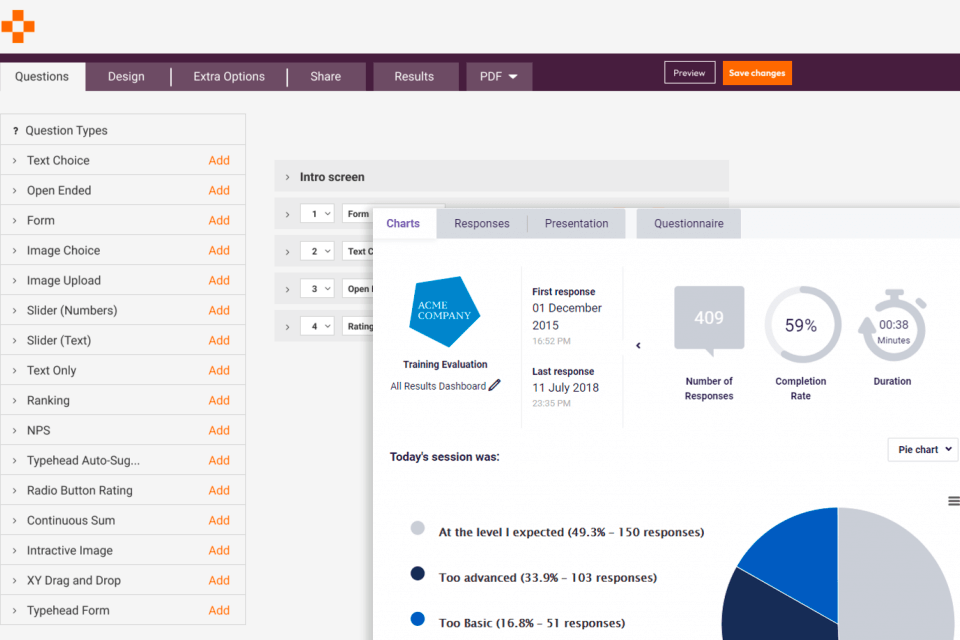Viewport: 960px width, 640px height.
Task: Toggle the blue 'Too Basic' legend dot
Action: (418, 619)
